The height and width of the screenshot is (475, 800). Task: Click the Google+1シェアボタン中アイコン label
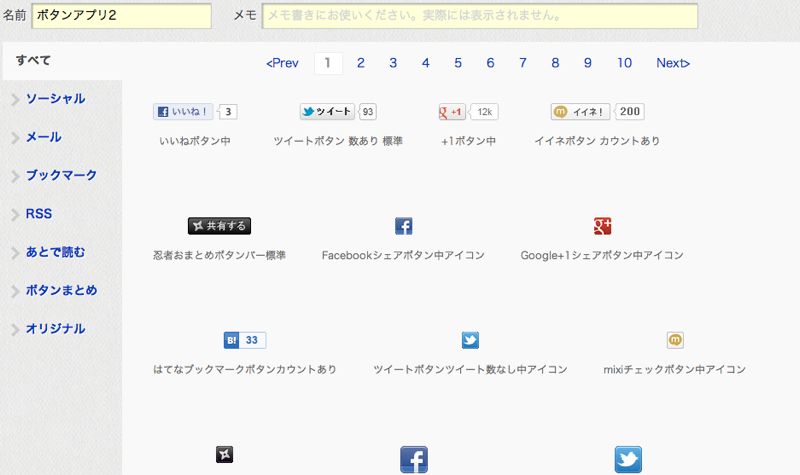click(x=602, y=255)
